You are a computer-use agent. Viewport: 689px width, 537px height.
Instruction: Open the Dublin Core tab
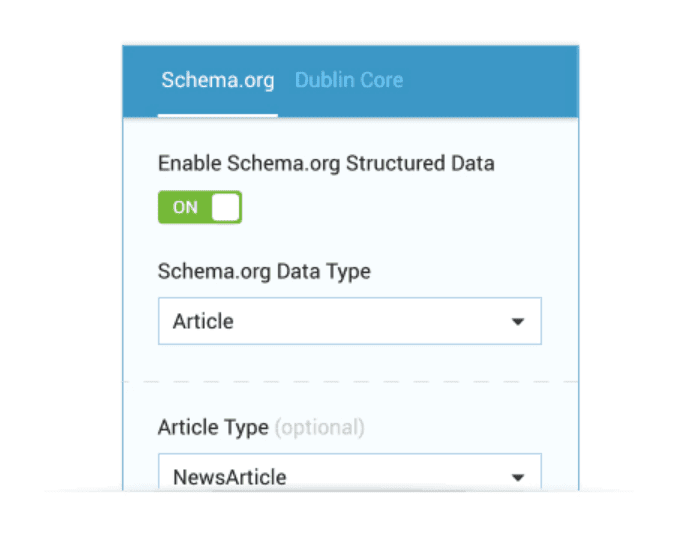[x=348, y=81]
